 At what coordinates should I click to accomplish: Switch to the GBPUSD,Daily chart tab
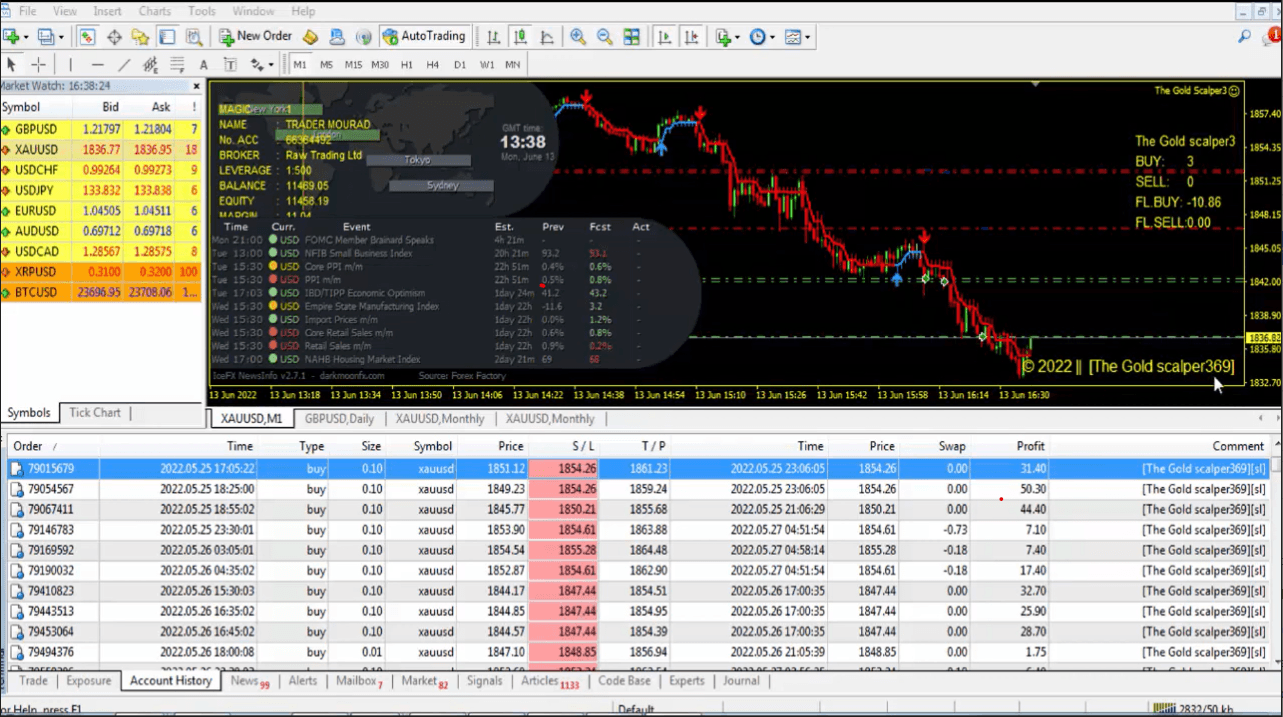coord(340,419)
